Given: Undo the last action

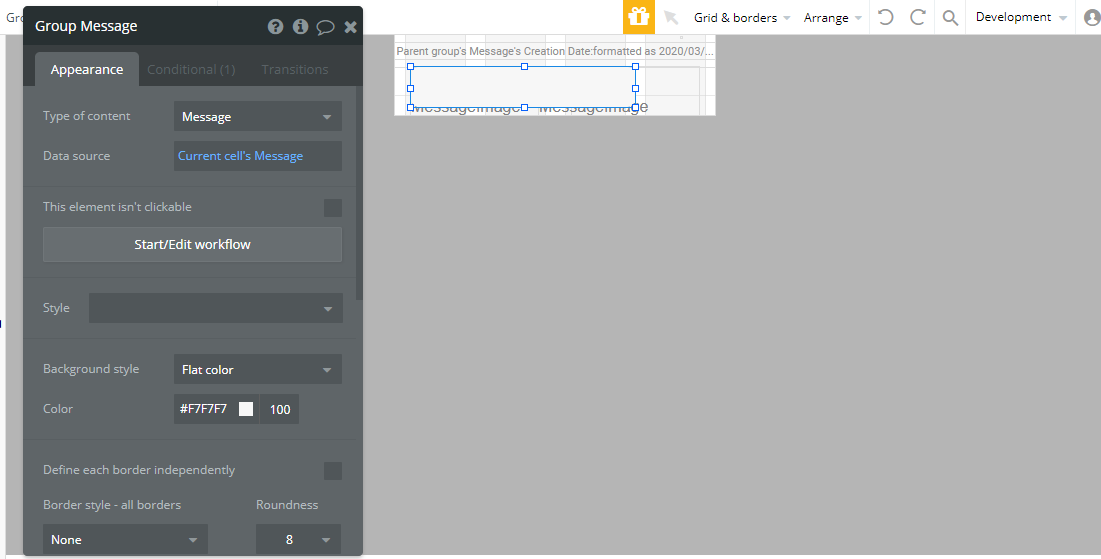Looking at the screenshot, I should [x=885, y=17].
